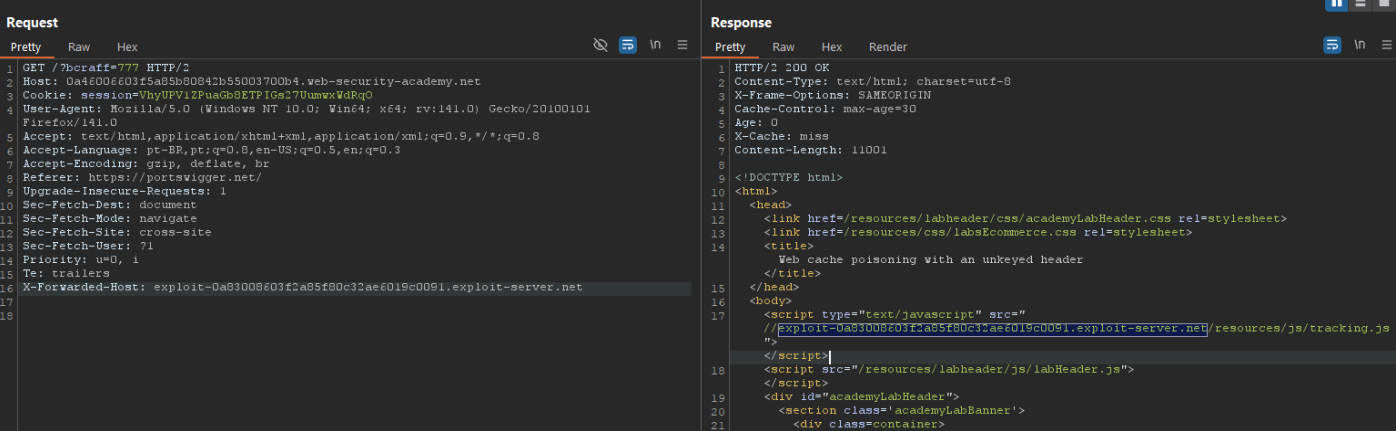This screenshot has height=431, width=1396.
Task: Click the section class='academyLabBanner' line
Action: coord(901,410)
